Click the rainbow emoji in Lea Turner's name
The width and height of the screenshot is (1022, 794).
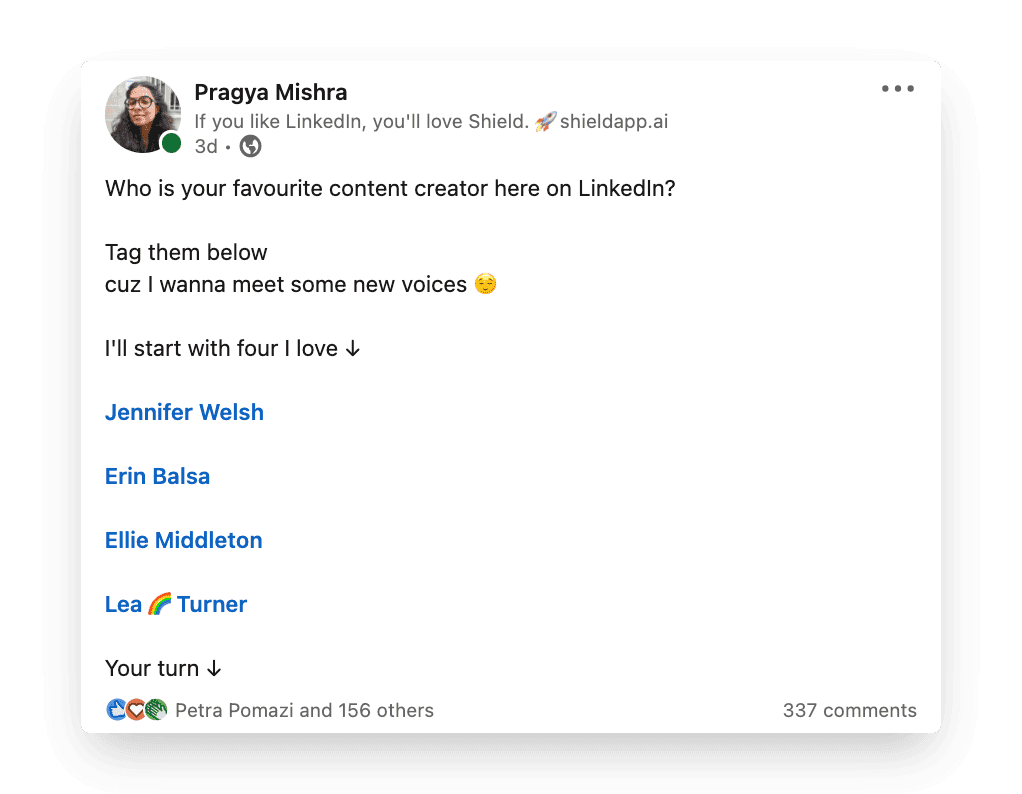[160, 604]
